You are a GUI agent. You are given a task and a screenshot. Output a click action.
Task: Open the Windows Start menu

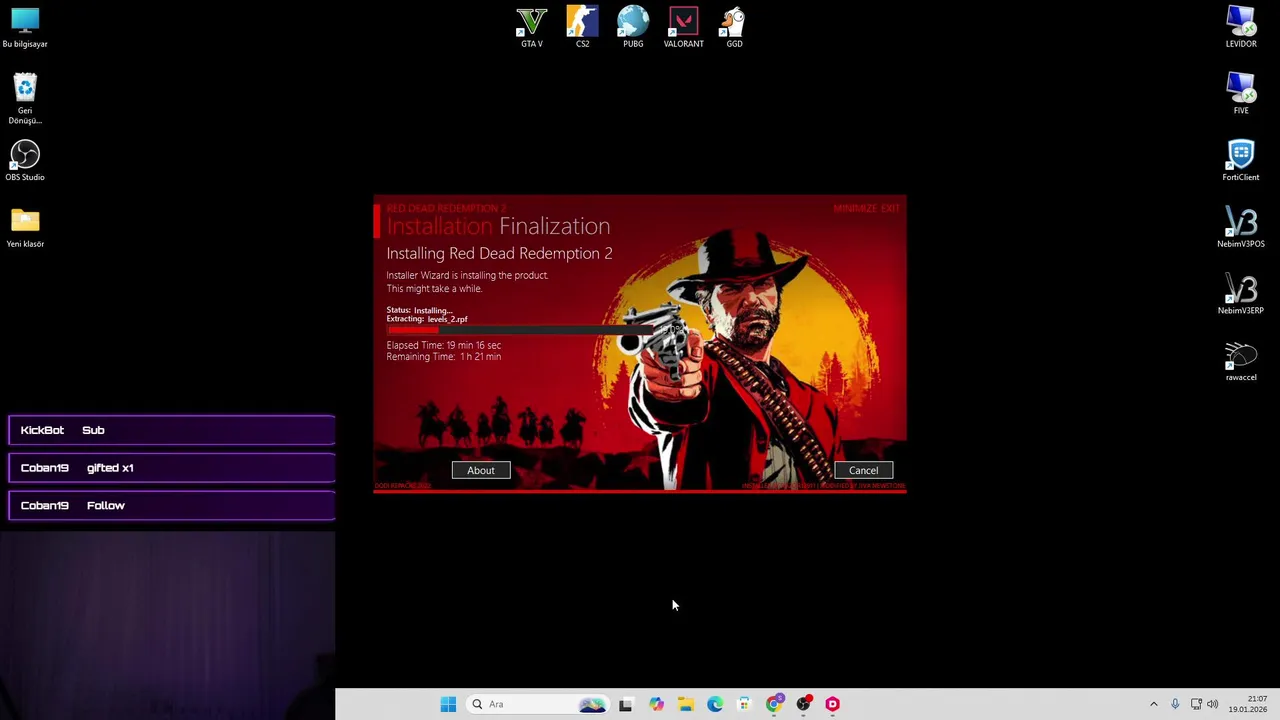448,704
